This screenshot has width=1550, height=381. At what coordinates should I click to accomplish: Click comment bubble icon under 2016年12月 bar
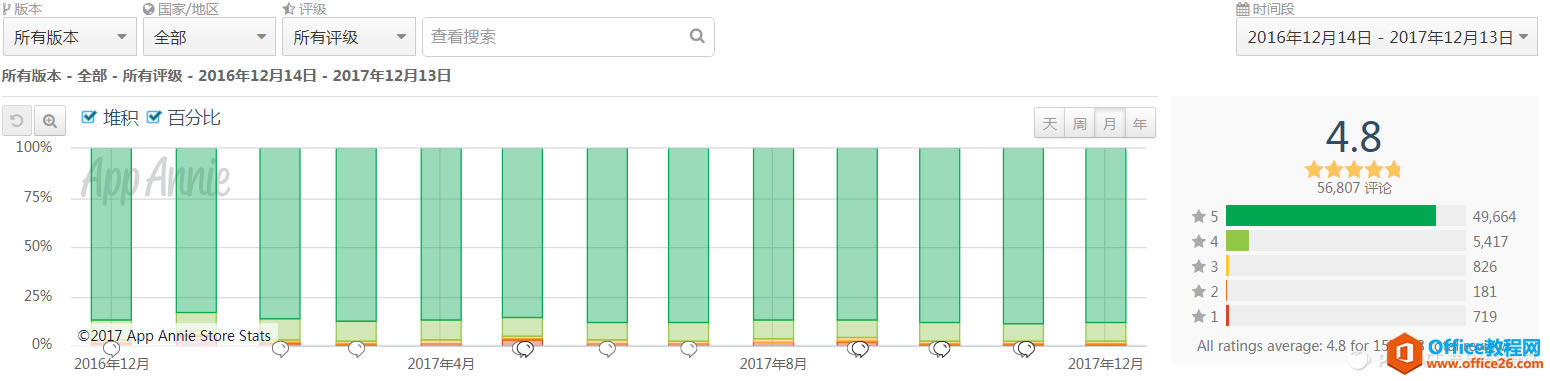pos(112,349)
